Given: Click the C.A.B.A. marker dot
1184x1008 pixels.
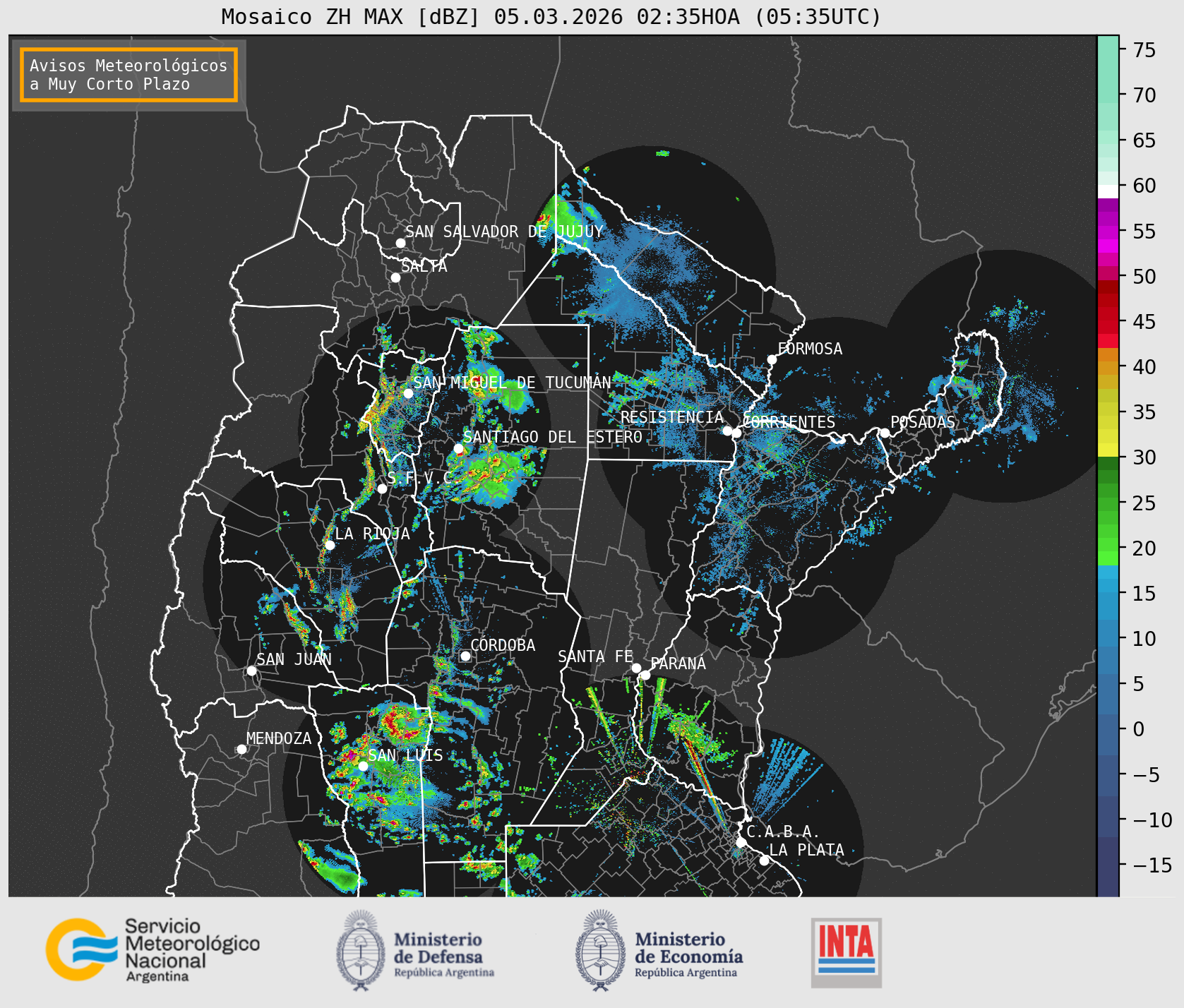Looking at the screenshot, I should (741, 842).
